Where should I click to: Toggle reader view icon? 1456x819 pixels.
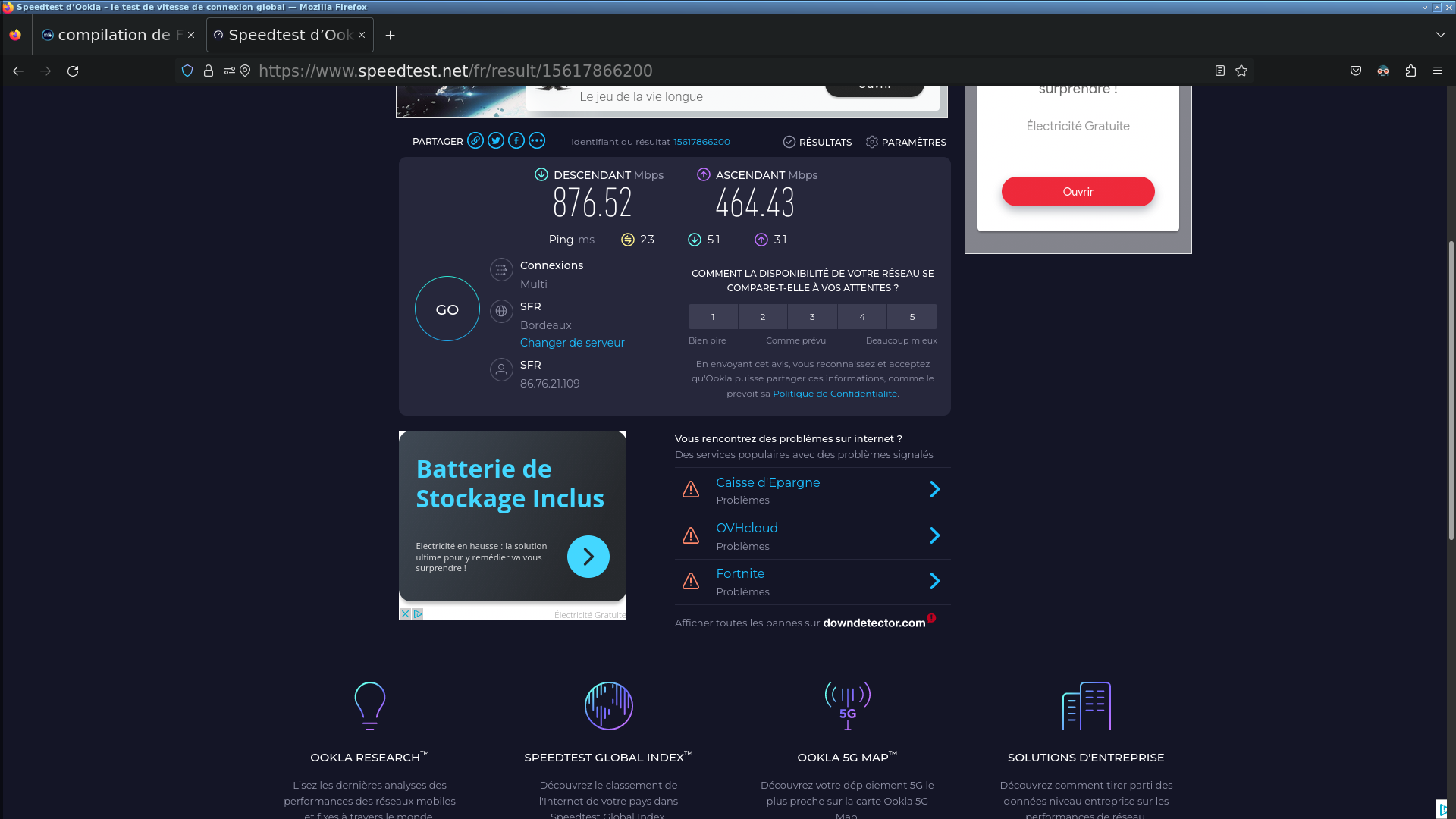click(1220, 71)
